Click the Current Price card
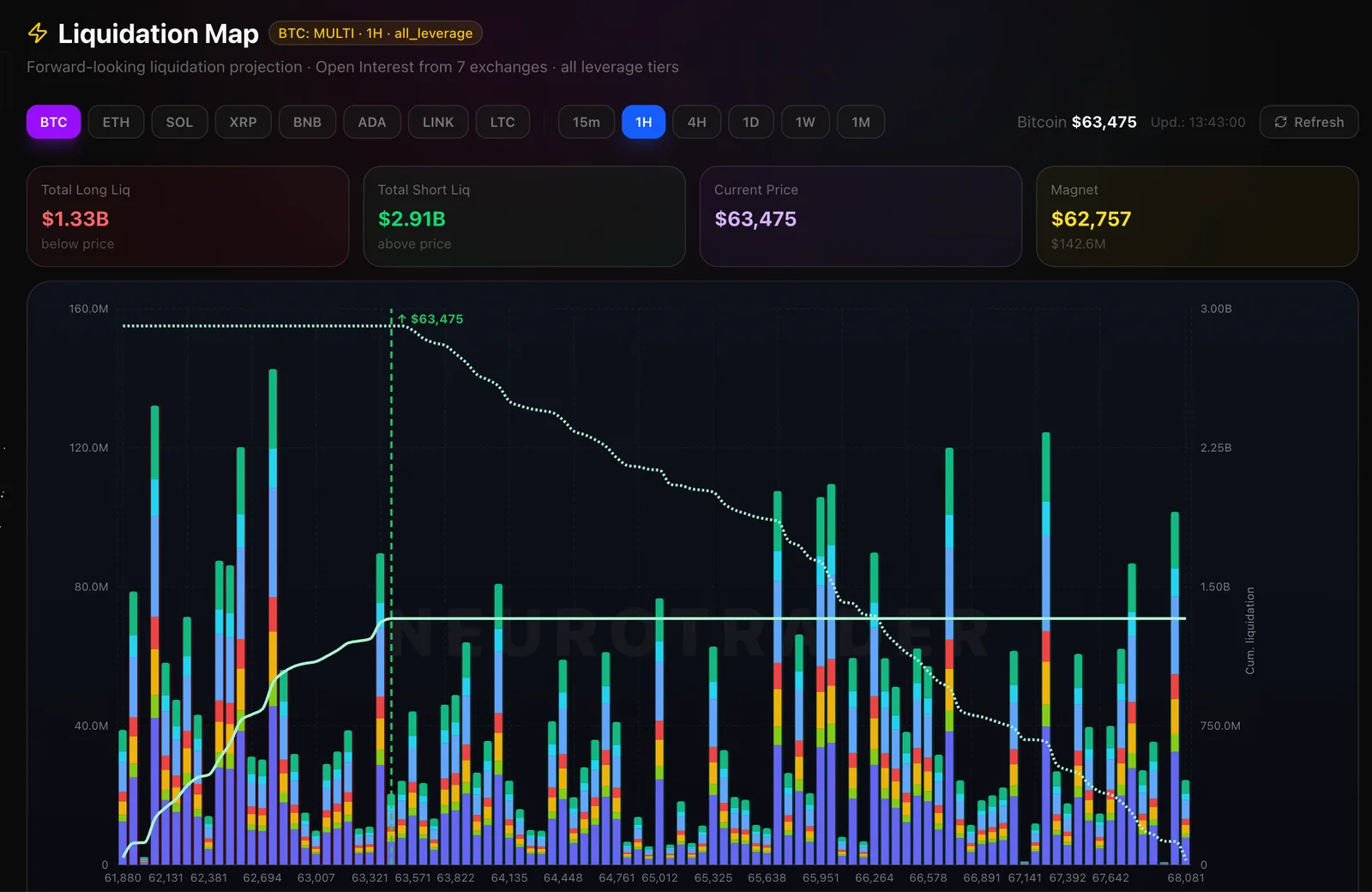The height and width of the screenshot is (892, 1372). (x=861, y=216)
